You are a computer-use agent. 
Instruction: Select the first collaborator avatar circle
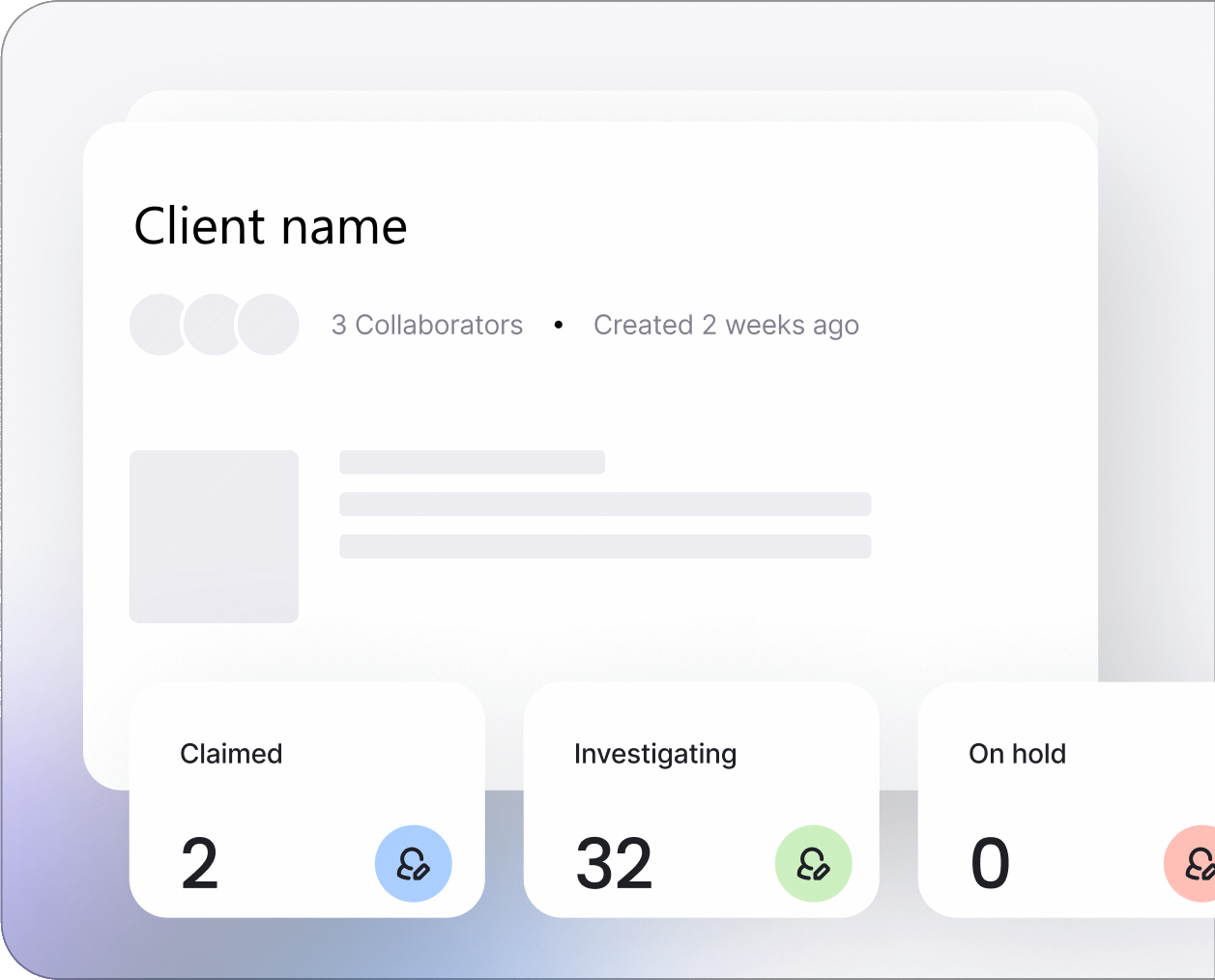[x=158, y=325]
